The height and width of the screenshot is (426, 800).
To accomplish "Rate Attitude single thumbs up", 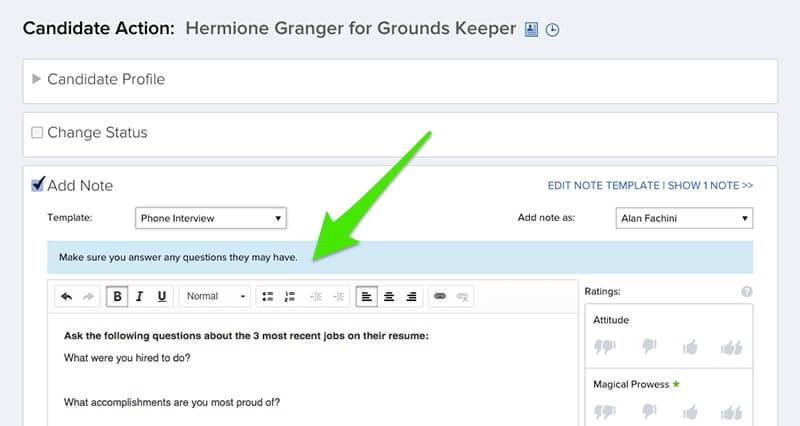I will point(690,347).
